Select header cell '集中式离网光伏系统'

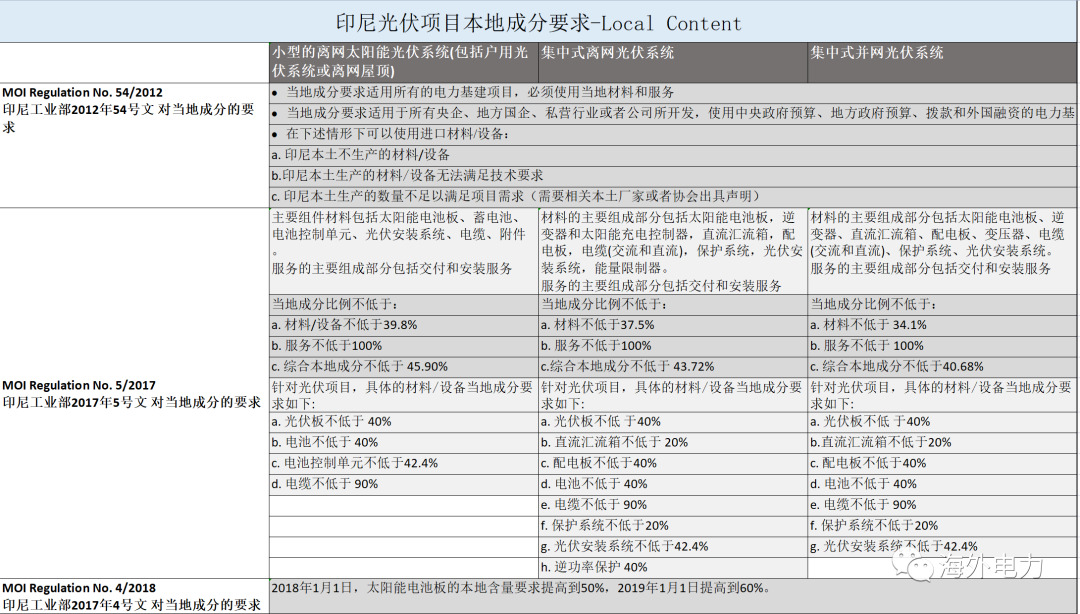[672, 63]
